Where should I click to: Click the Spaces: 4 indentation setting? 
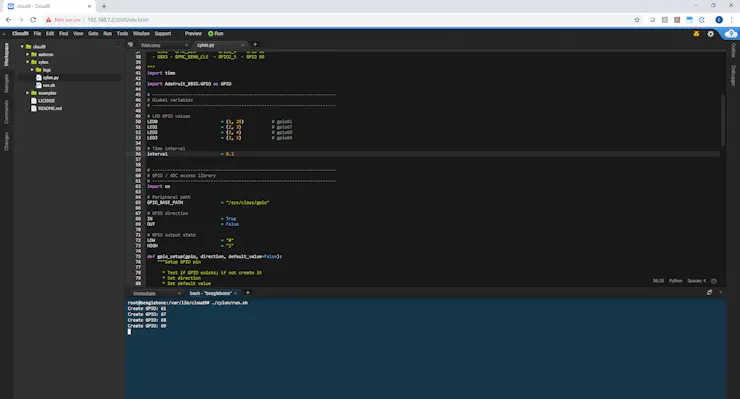tap(697, 281)
